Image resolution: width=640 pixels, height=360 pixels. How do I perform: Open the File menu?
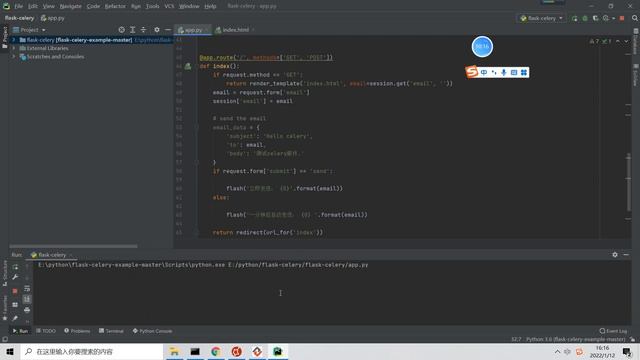point(18,6)
